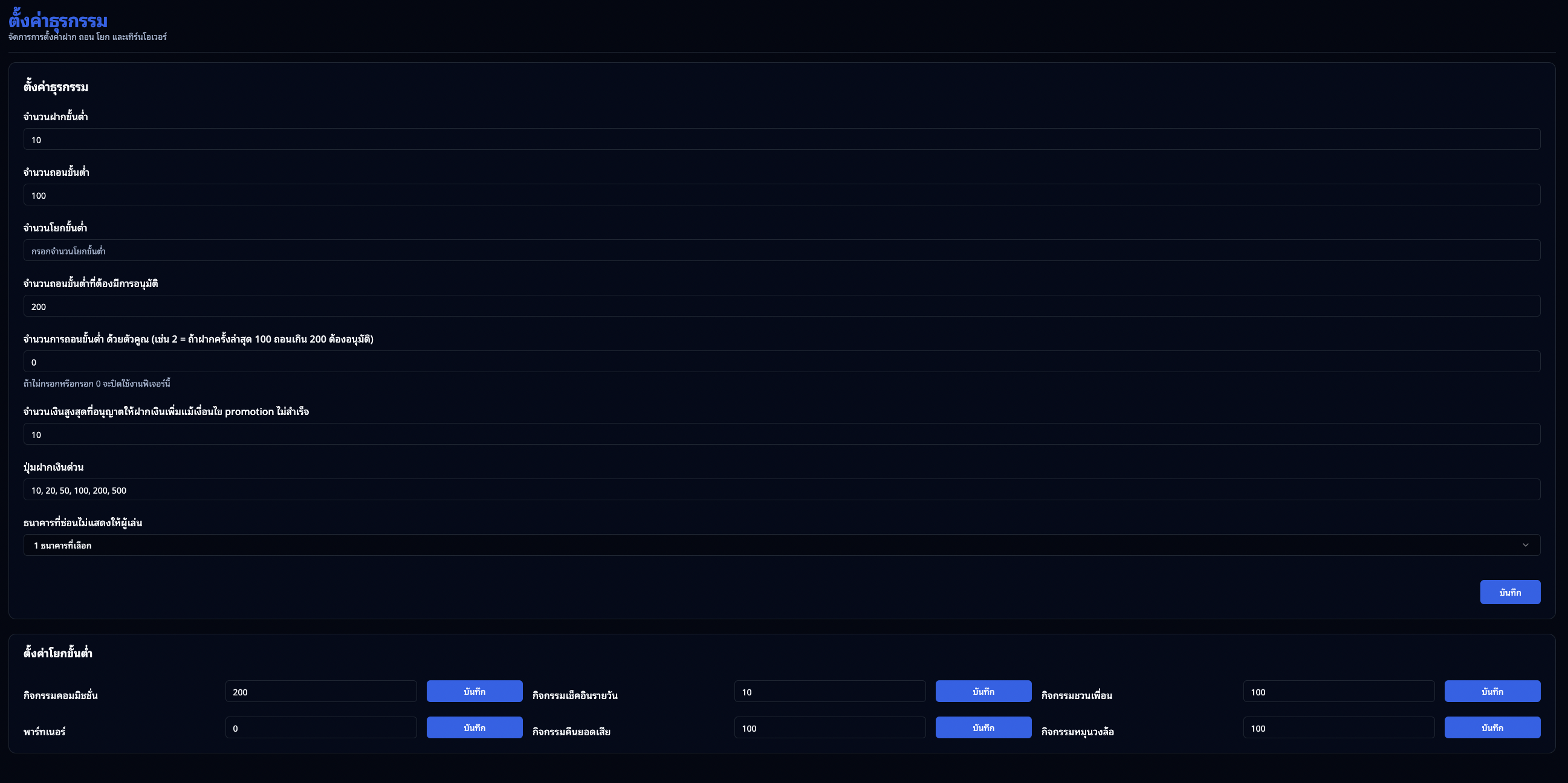Save the main transaction settings form
The width and height of the screenshot is (1568, 783).
pos(1509,592)
